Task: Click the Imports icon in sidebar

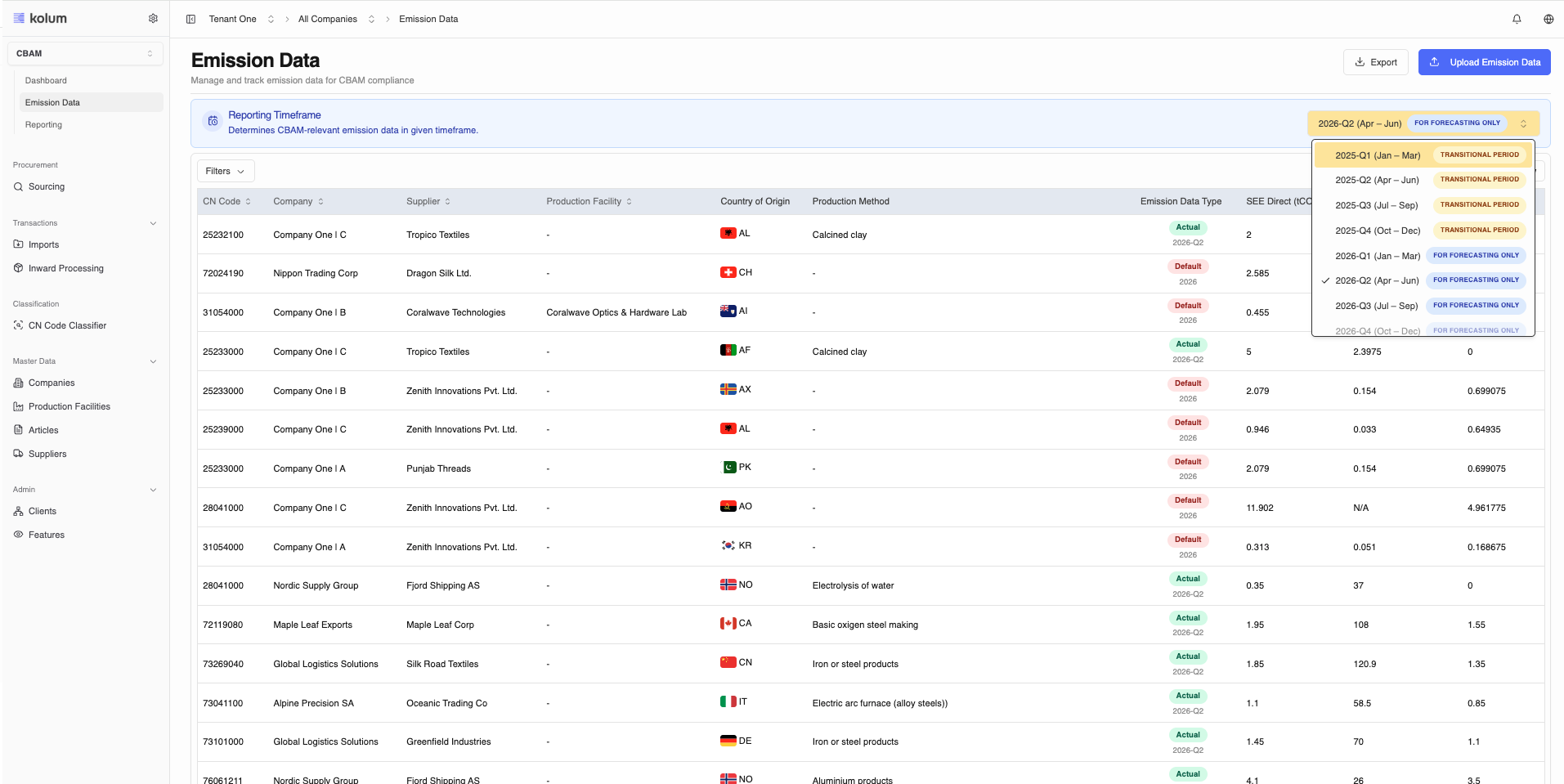Action: tap(18, 244)
